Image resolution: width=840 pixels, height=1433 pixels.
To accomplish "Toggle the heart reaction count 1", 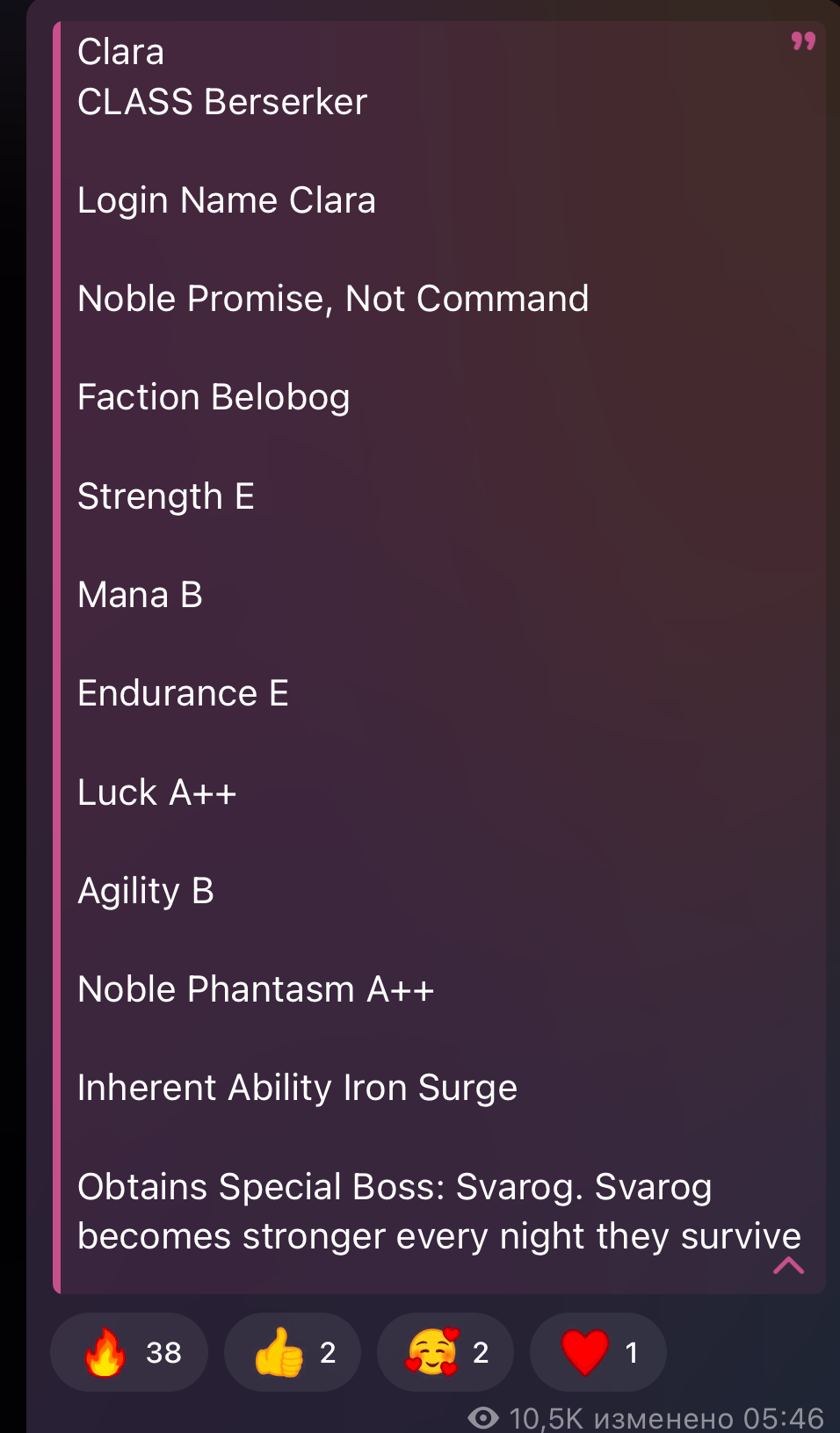I will pos(631,1352).
